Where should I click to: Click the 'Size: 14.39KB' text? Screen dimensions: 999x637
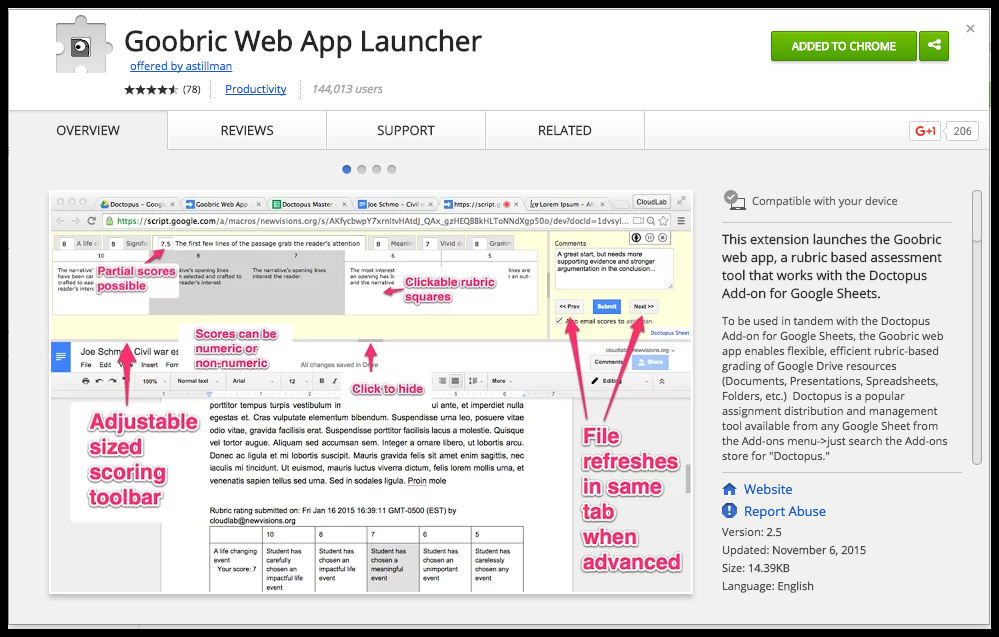756,568
